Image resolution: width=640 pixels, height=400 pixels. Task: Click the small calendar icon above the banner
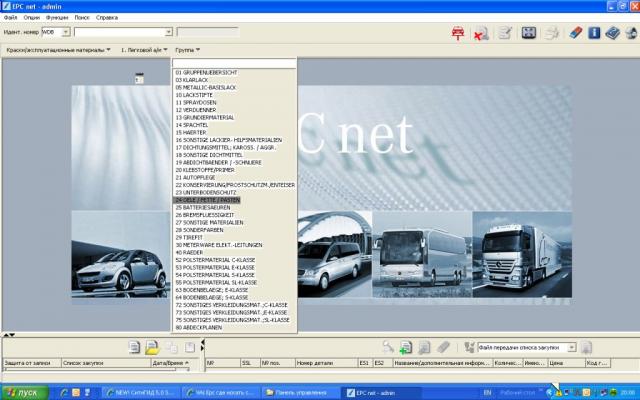click(139, 78)
